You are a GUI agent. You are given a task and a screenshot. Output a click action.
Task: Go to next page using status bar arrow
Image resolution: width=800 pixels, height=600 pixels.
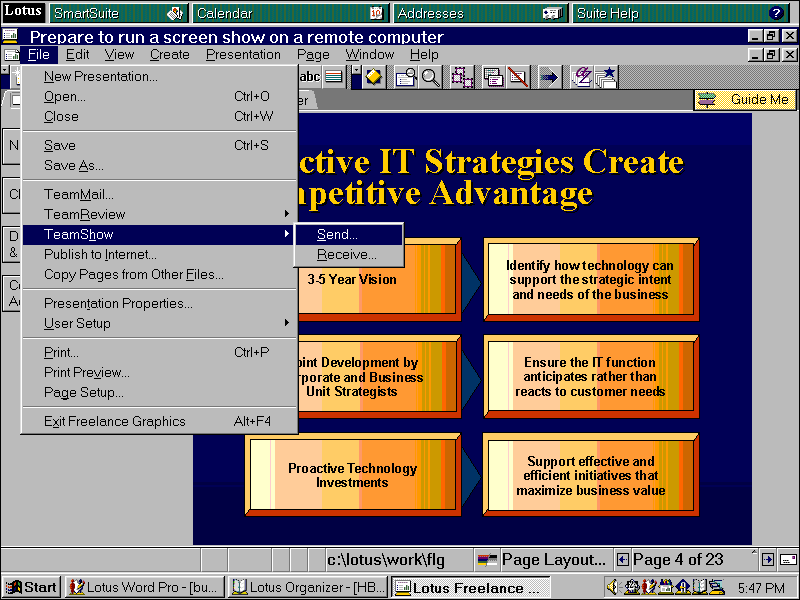tap(768, 560)
